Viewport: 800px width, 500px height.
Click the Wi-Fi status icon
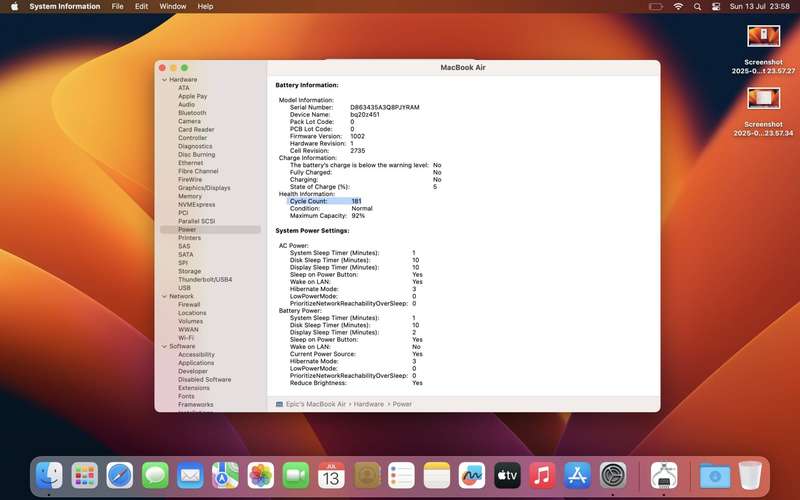[x=678, y=7]
